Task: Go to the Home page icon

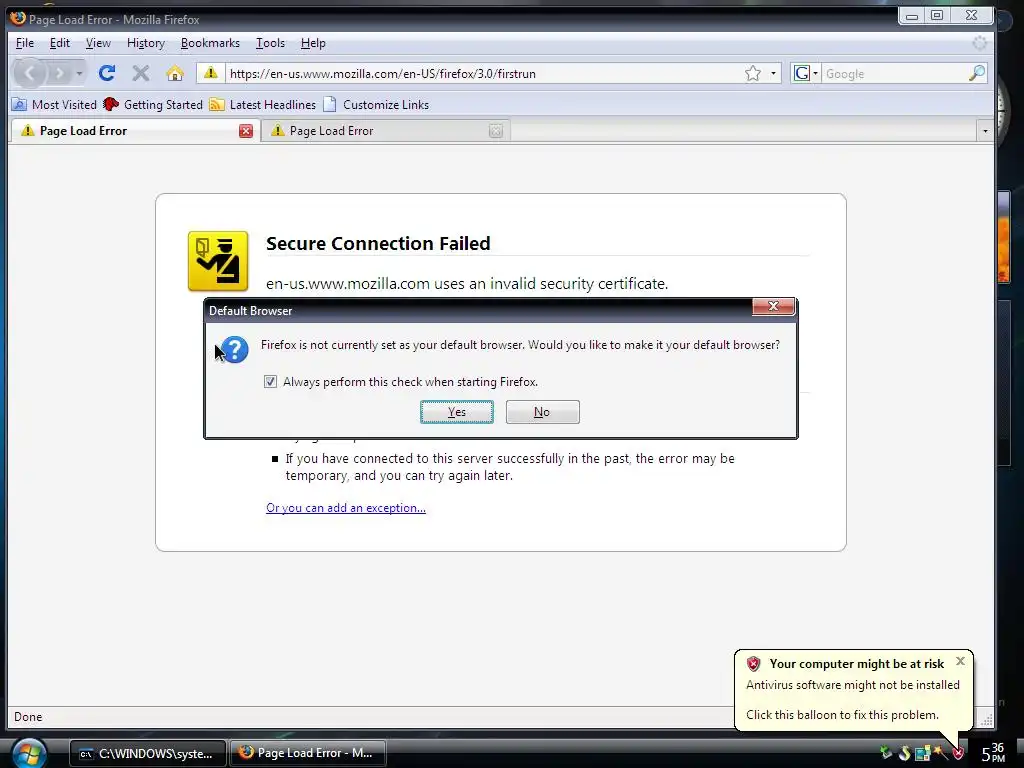Action: pos(174,73)
